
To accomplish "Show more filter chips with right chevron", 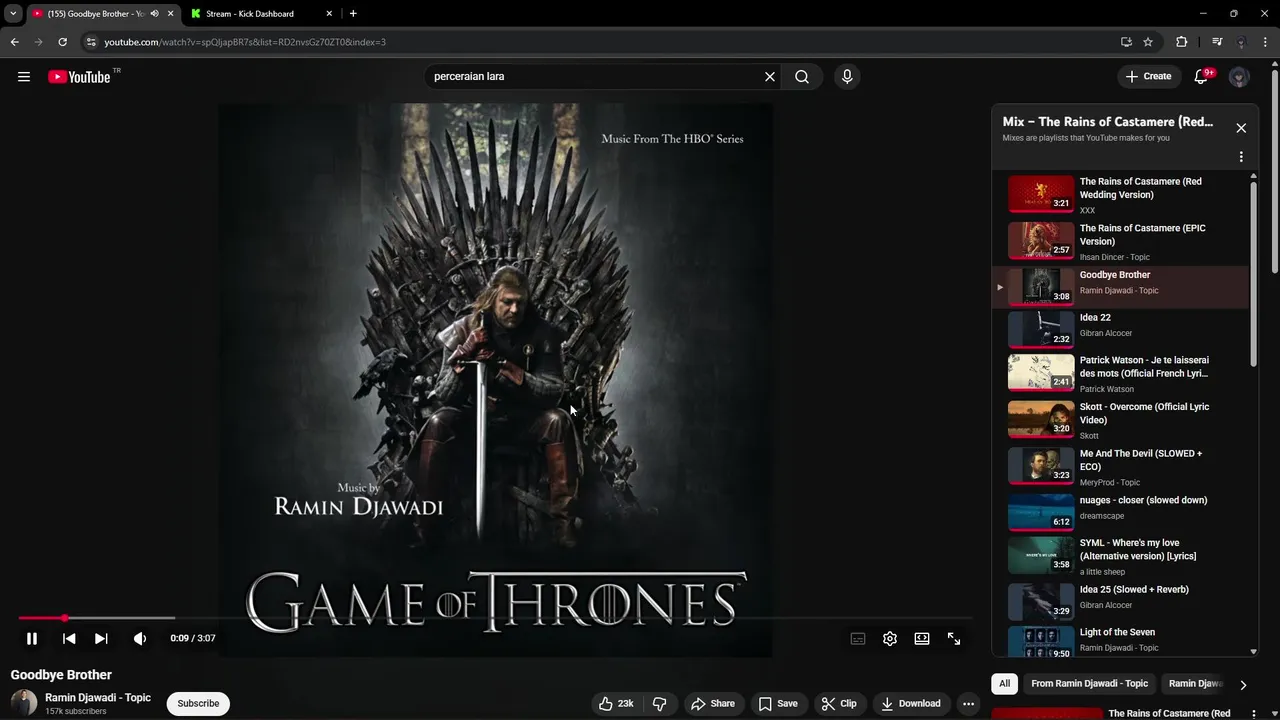I will click(x=1243, y=685).
